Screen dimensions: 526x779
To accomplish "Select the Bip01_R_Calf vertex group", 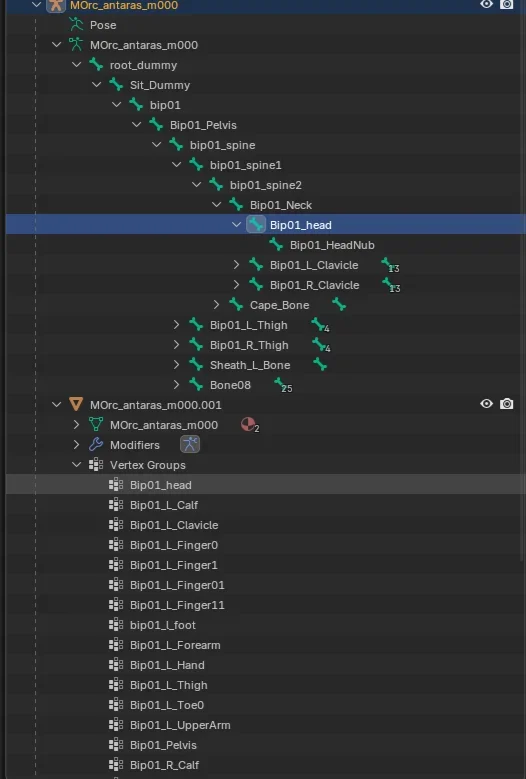I will pos(164,765).
